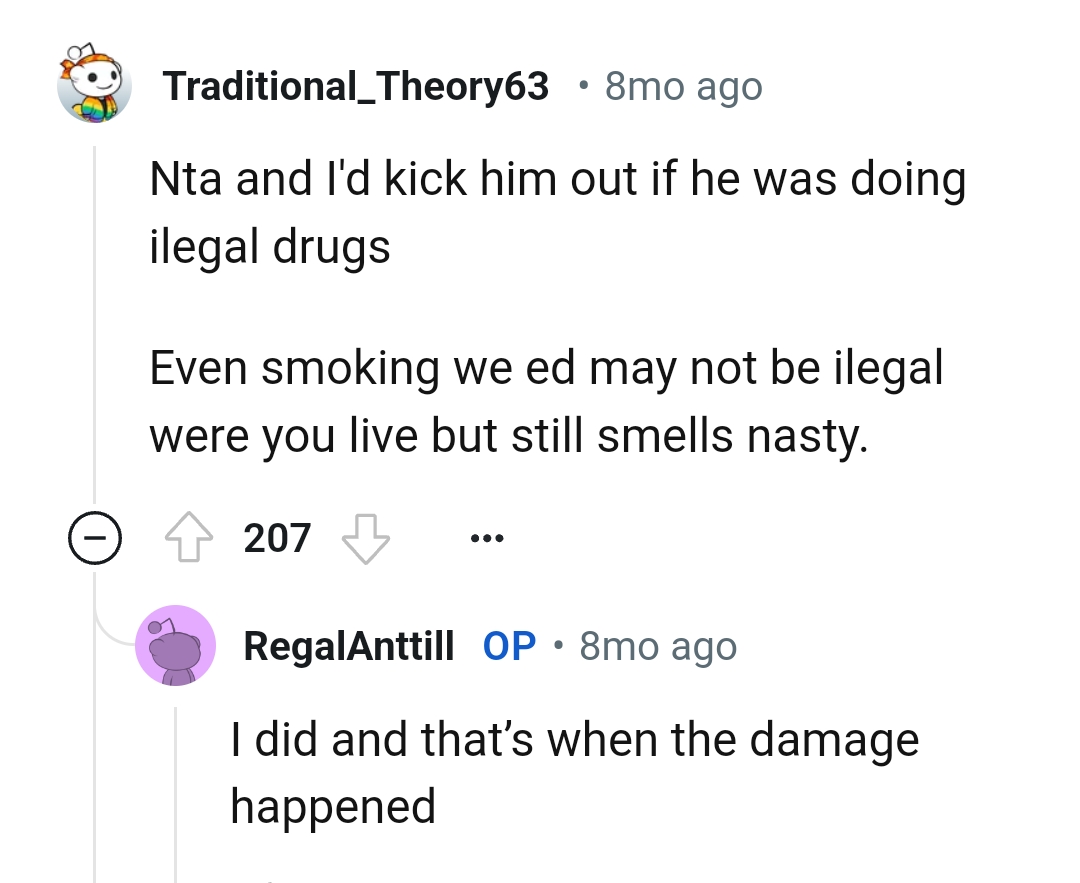
Task: Click the vote count showing 207
Action: 275,537
